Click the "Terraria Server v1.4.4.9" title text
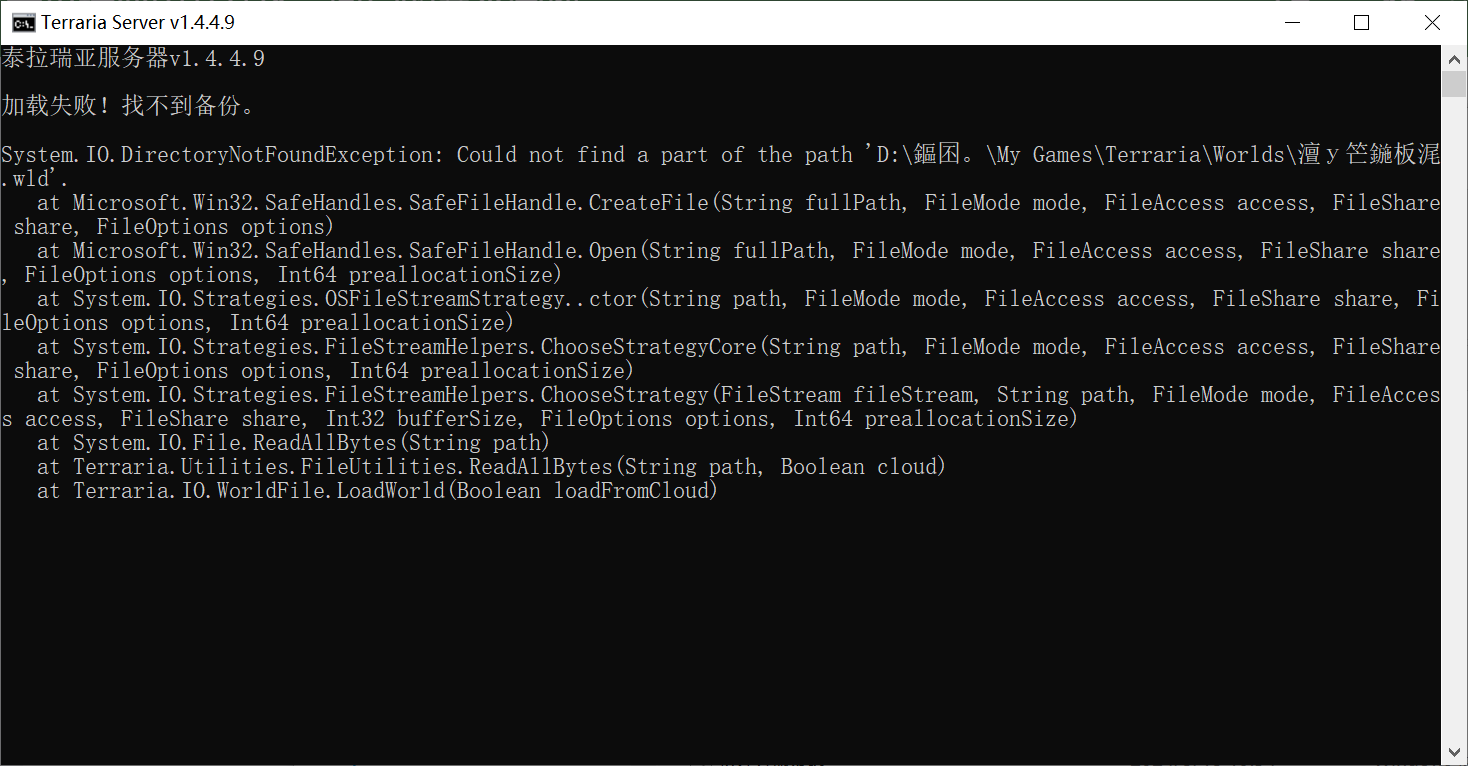1468x766 pixels. [x=138, y=23]
